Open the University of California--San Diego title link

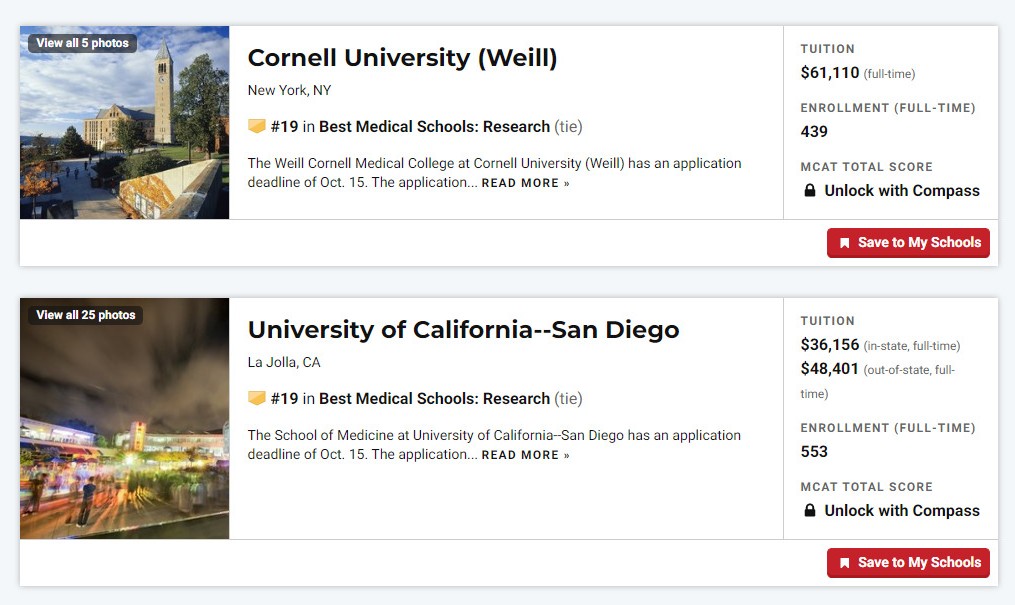point(463,329)
